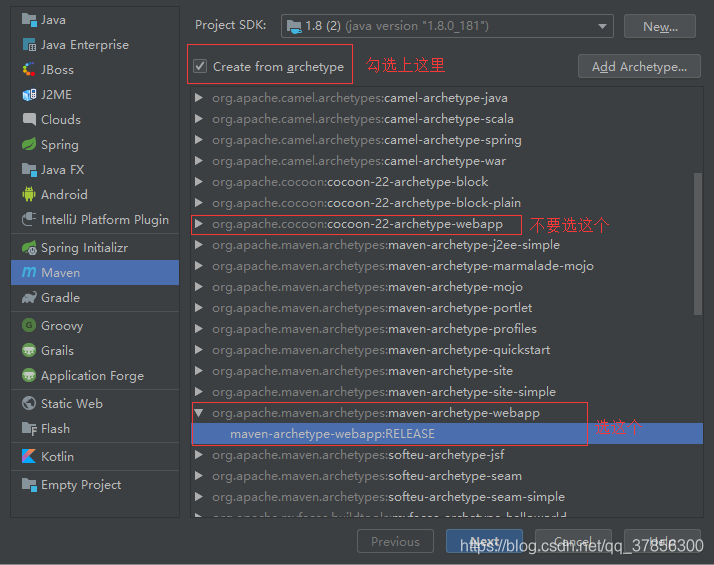Choose the JBoss icon in sidebar
714x565 pixels.
click(29, 70)
